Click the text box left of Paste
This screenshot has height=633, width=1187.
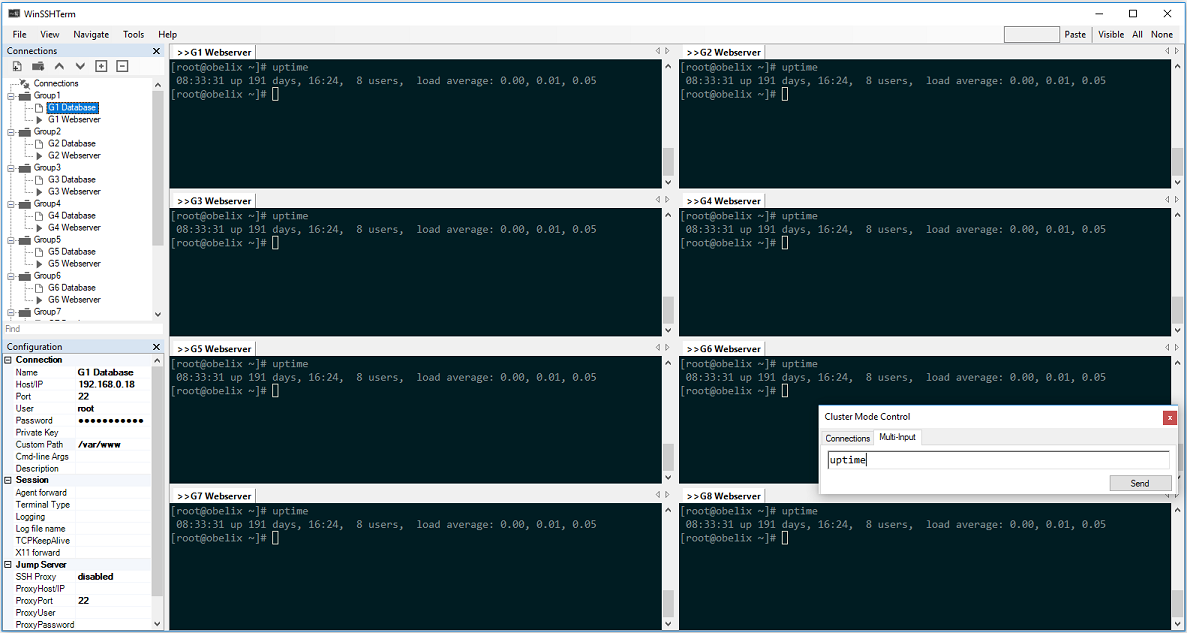1031,34
